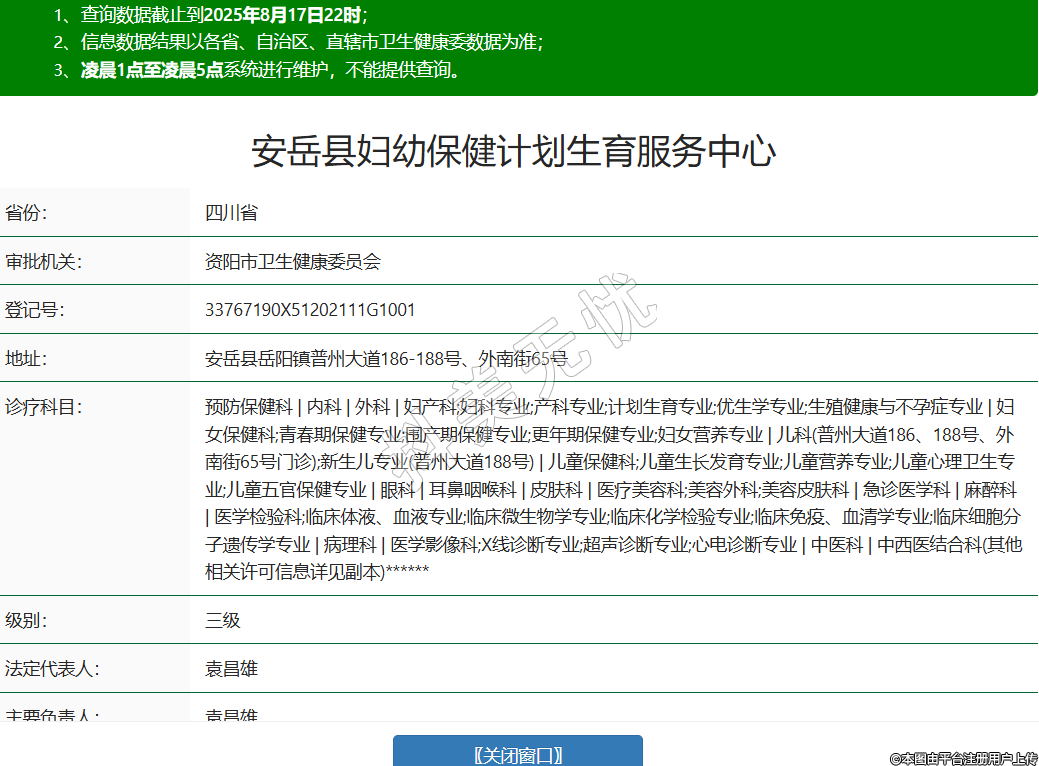Click the 审批机关 field label
The height and width of the screenshot is (766, 1039).
(x=43, y=262)
